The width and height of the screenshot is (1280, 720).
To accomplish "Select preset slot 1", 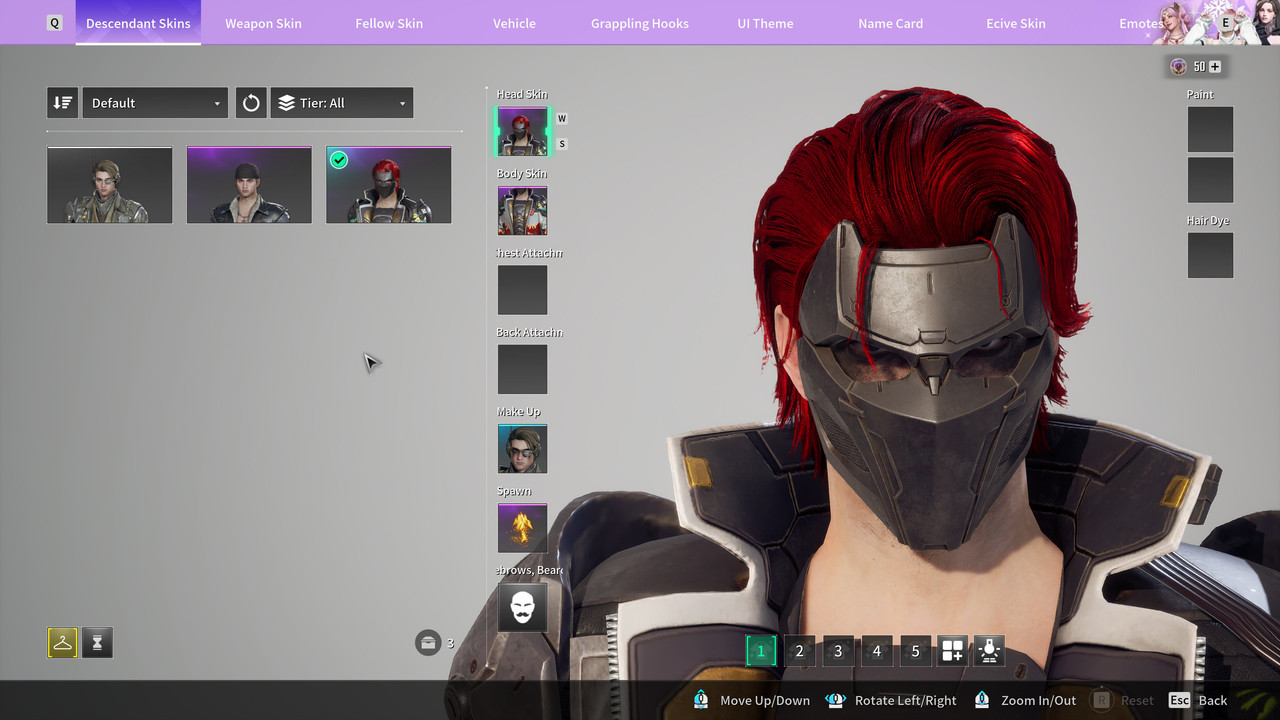I will click(x=760, y=651).
